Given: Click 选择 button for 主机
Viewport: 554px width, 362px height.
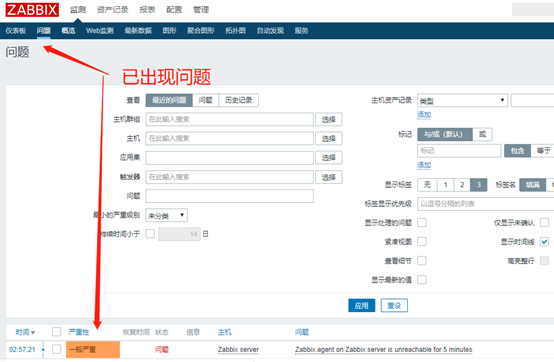Looking at the screenshot, I should pyautogui.click(x=329, y=138).
